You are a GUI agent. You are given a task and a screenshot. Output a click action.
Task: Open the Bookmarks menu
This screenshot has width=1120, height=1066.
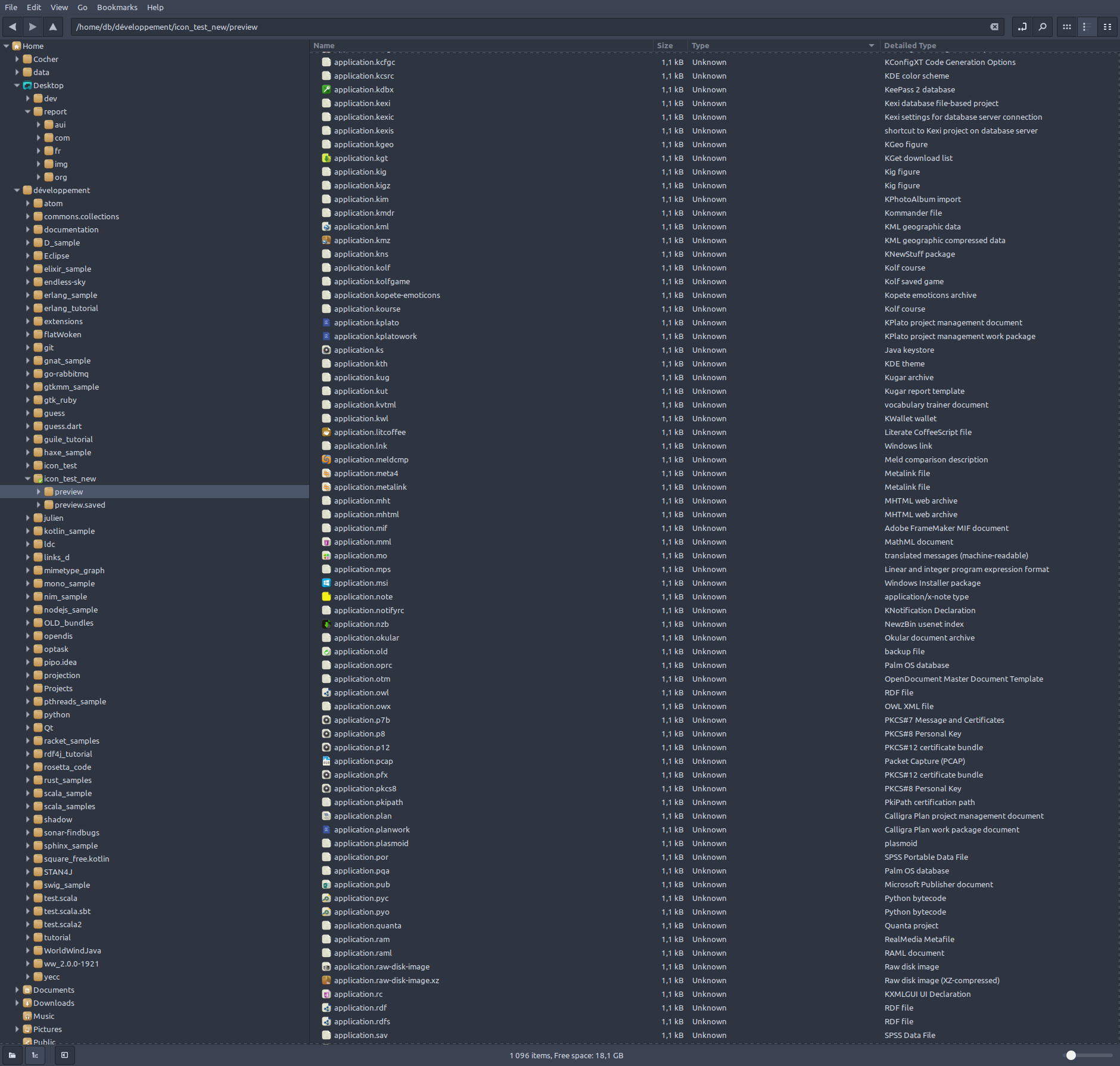pyautogui.click(x=117, y=7)
